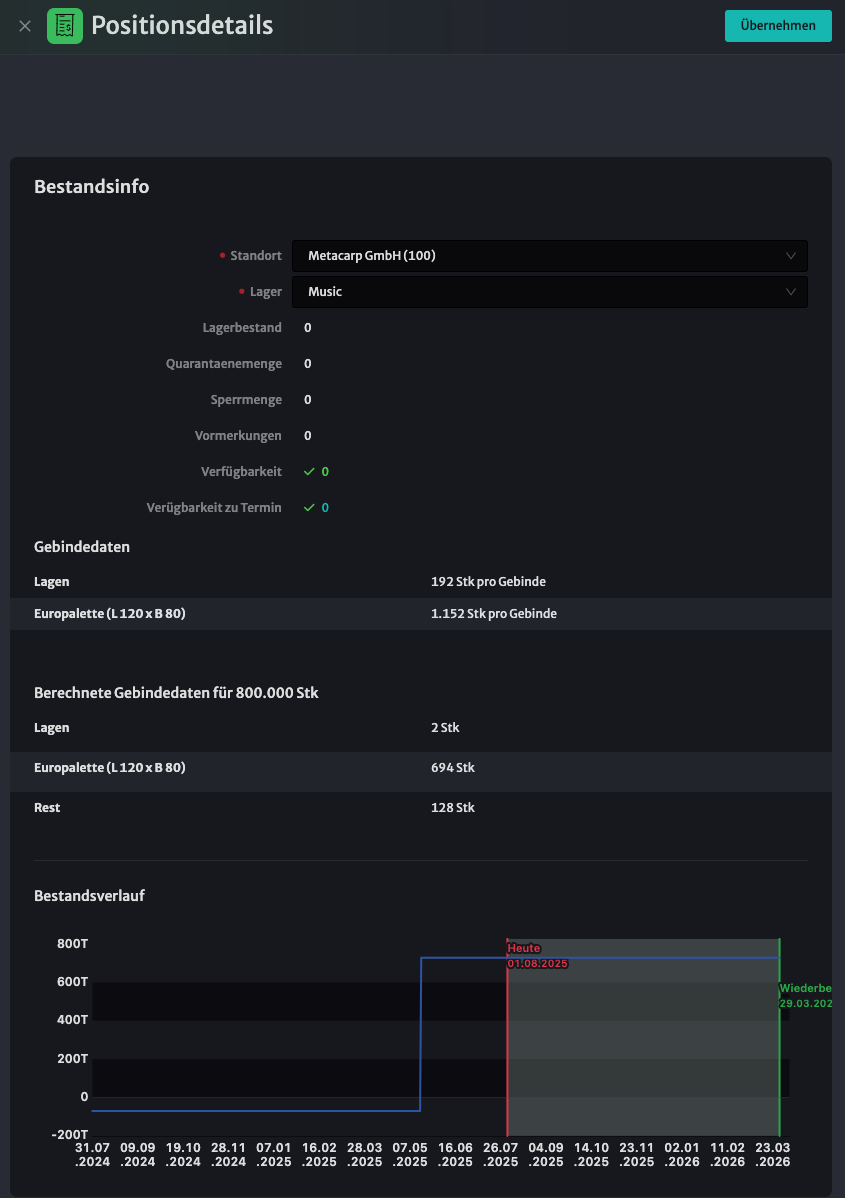Click the Bestandsinfo heading
The image size is (845, 1198).
[x=92, y=186]
